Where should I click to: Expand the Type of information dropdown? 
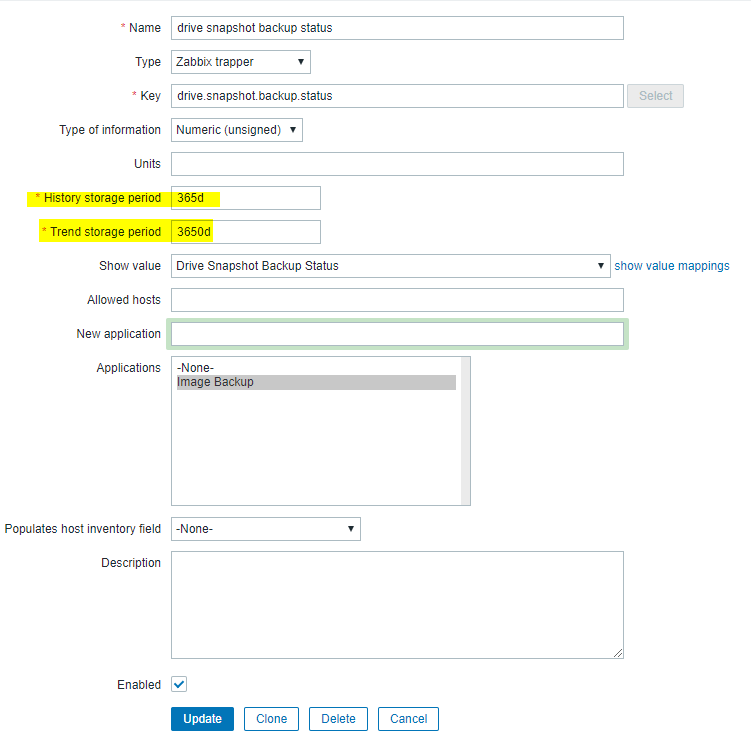(237, 130)
